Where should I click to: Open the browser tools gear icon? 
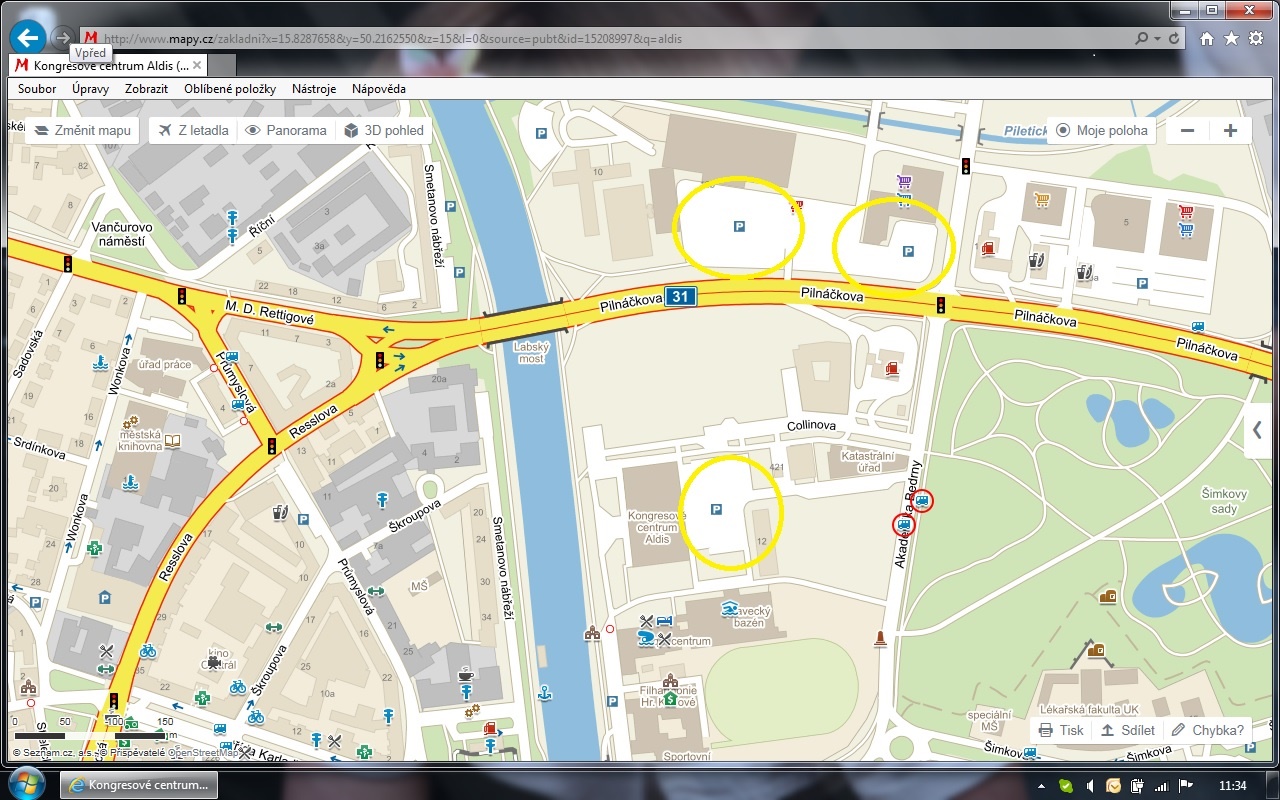(1256, 39)
